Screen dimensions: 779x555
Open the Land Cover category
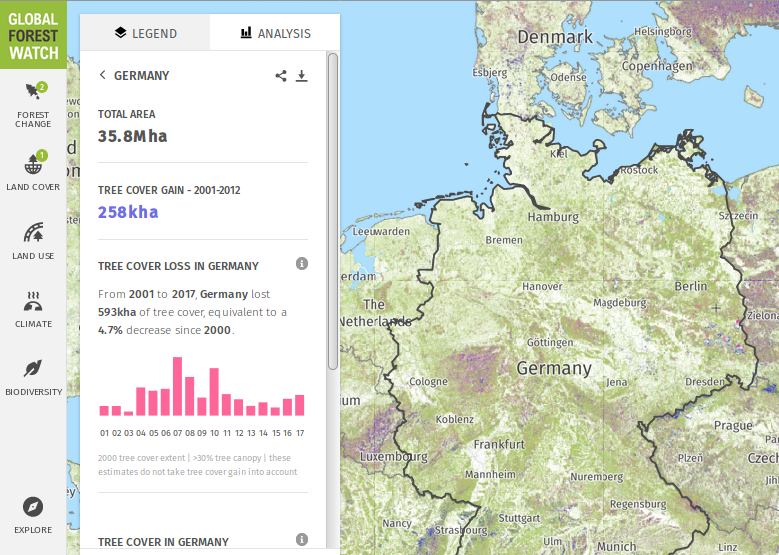pos(33,171)
